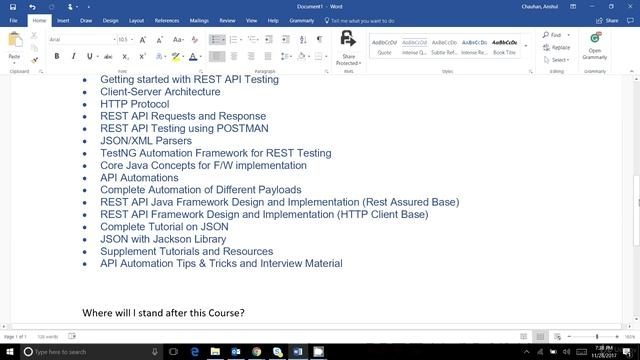Open line and paragraph spacing options

tap(286, 56)
